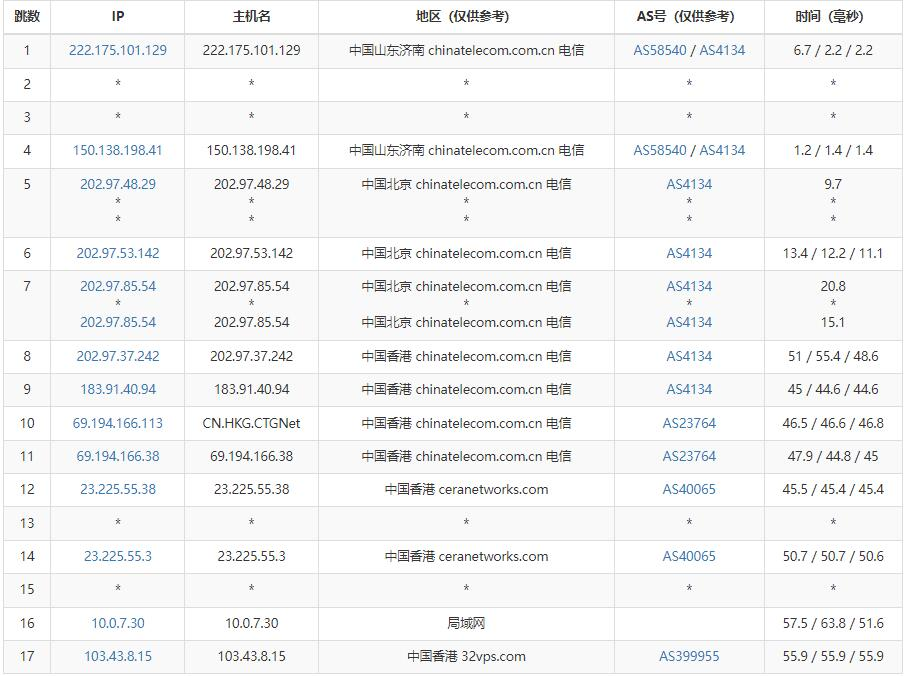Click the 主机名 column header
The width and height of the screenshot is (905, 676).
click(251, 16)
